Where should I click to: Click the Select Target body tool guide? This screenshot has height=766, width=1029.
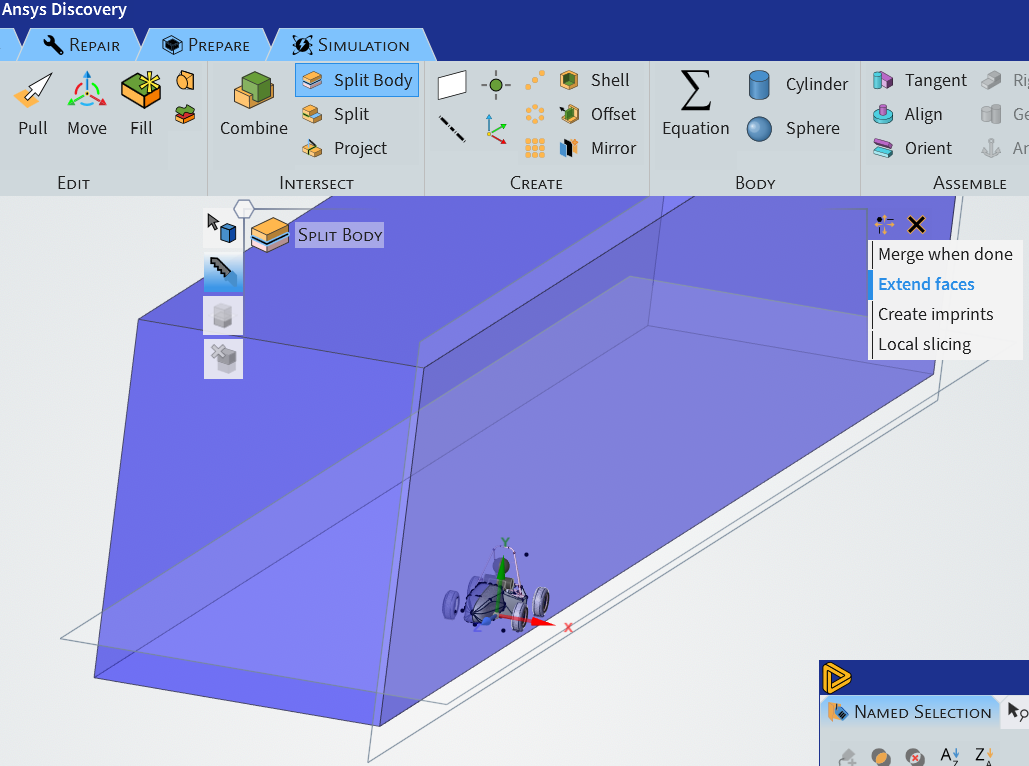click(x=222, y=228)
